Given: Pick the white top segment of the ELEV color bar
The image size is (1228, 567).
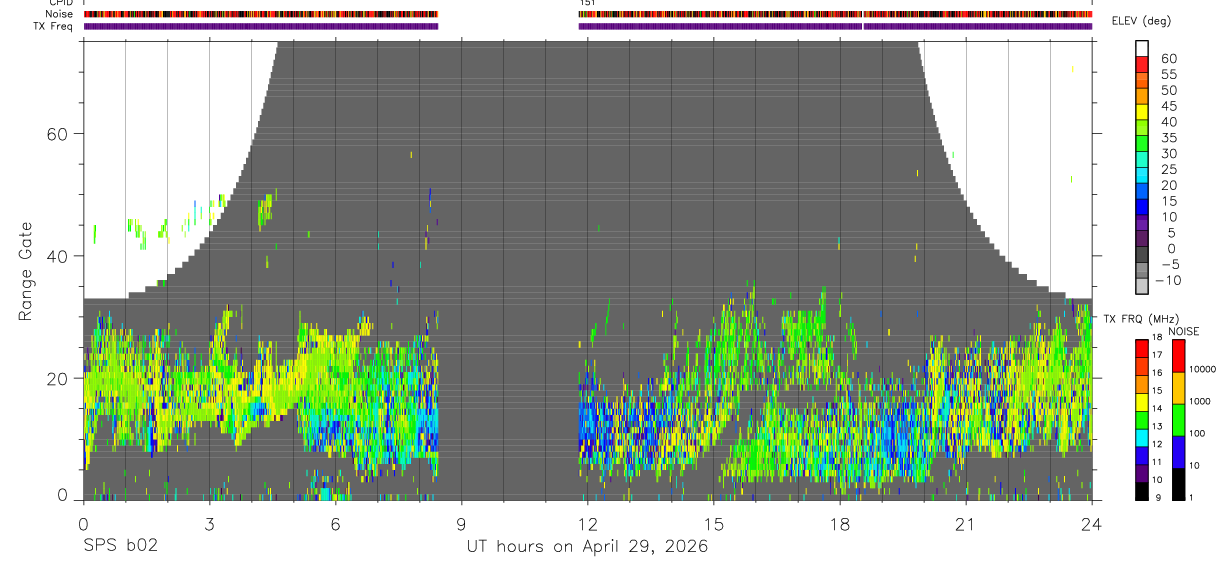Looking at the screenshot, I should click(1142, 47).
